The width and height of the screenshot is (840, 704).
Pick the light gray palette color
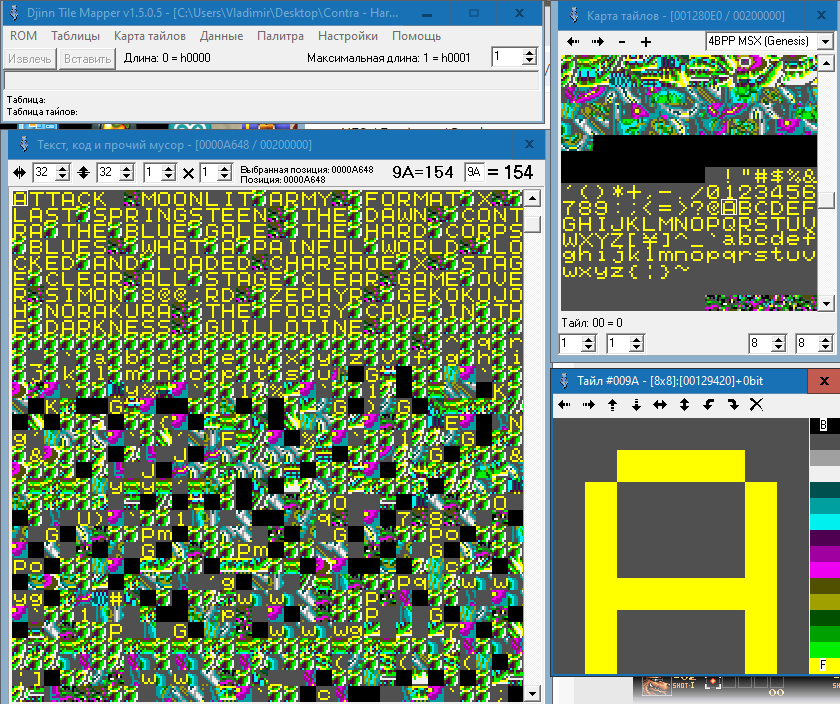pos(824,458)
